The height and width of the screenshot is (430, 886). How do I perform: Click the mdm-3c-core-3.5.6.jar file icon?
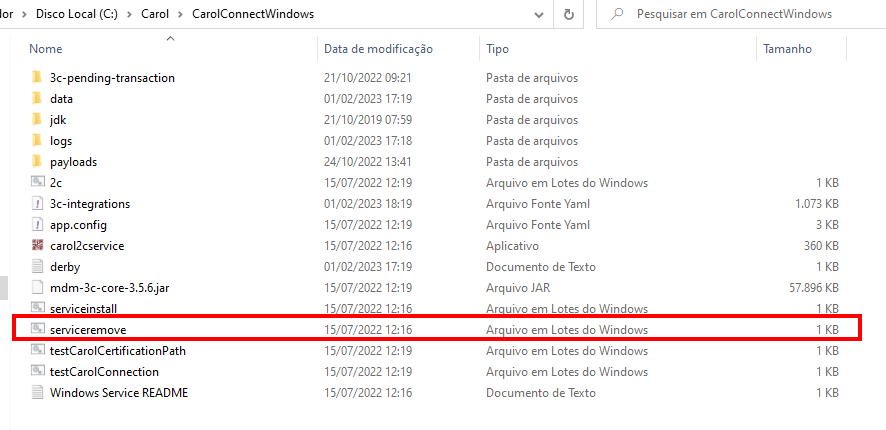(37, 288)
